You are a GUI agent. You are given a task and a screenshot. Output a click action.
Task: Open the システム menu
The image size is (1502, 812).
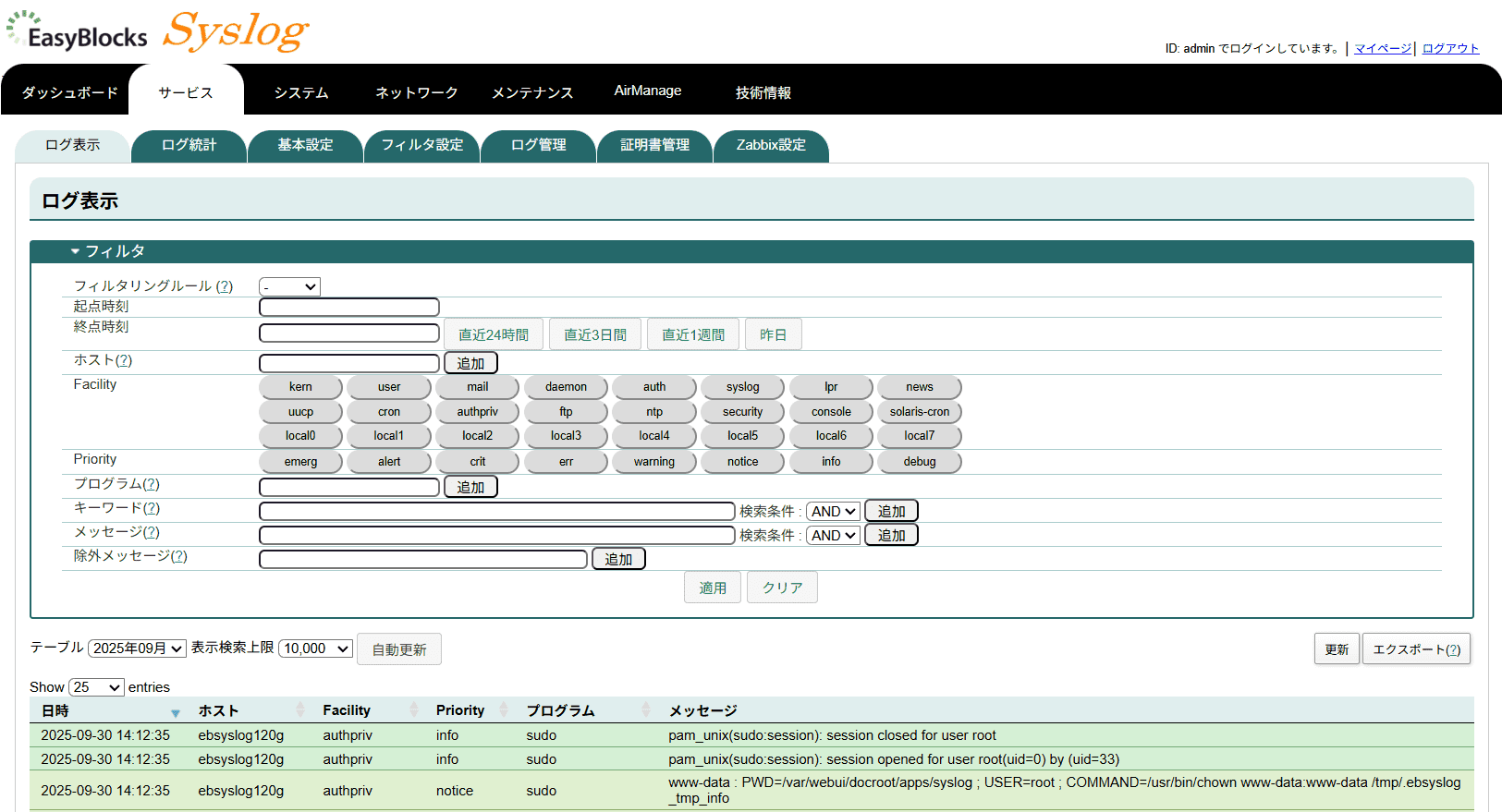tap(301, 92)
